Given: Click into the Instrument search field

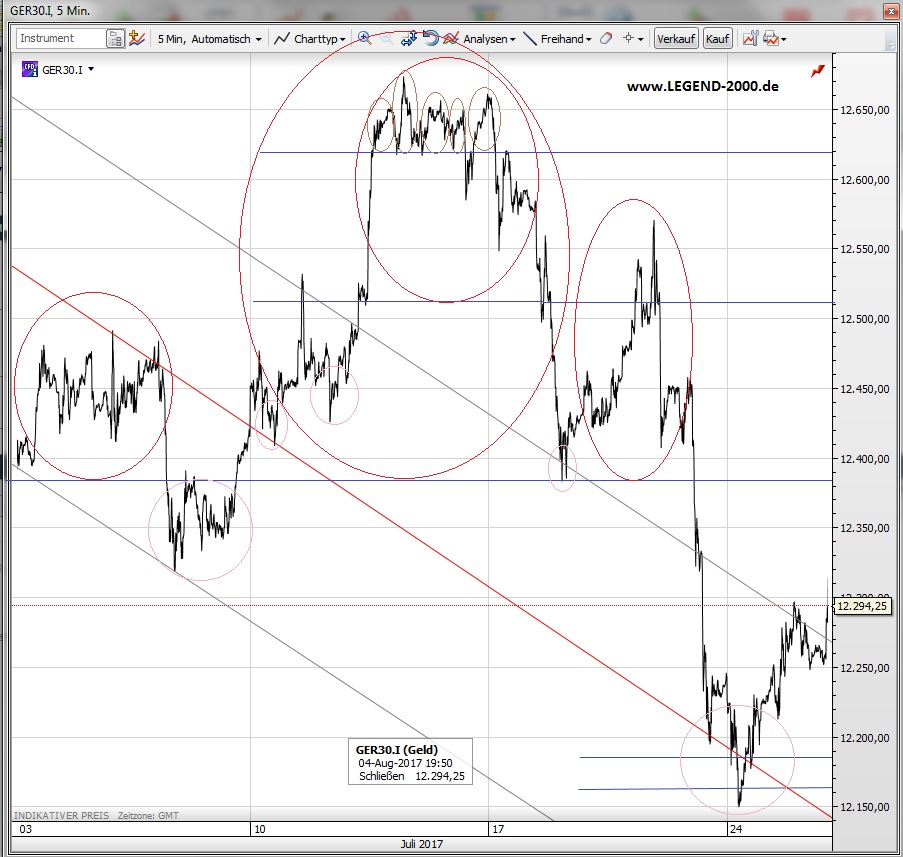Looking at the screenshot, I should point(60,39).
